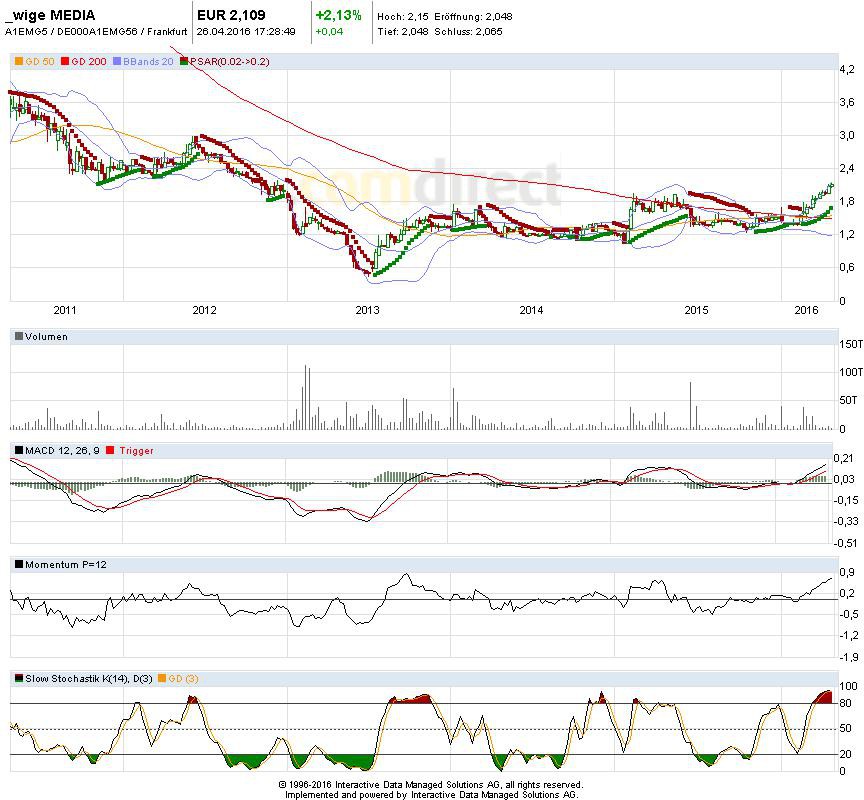Click the orange GD (3) legend square
Image resolution: width=864 pixels, height=800 pixels.
point(162,679)
